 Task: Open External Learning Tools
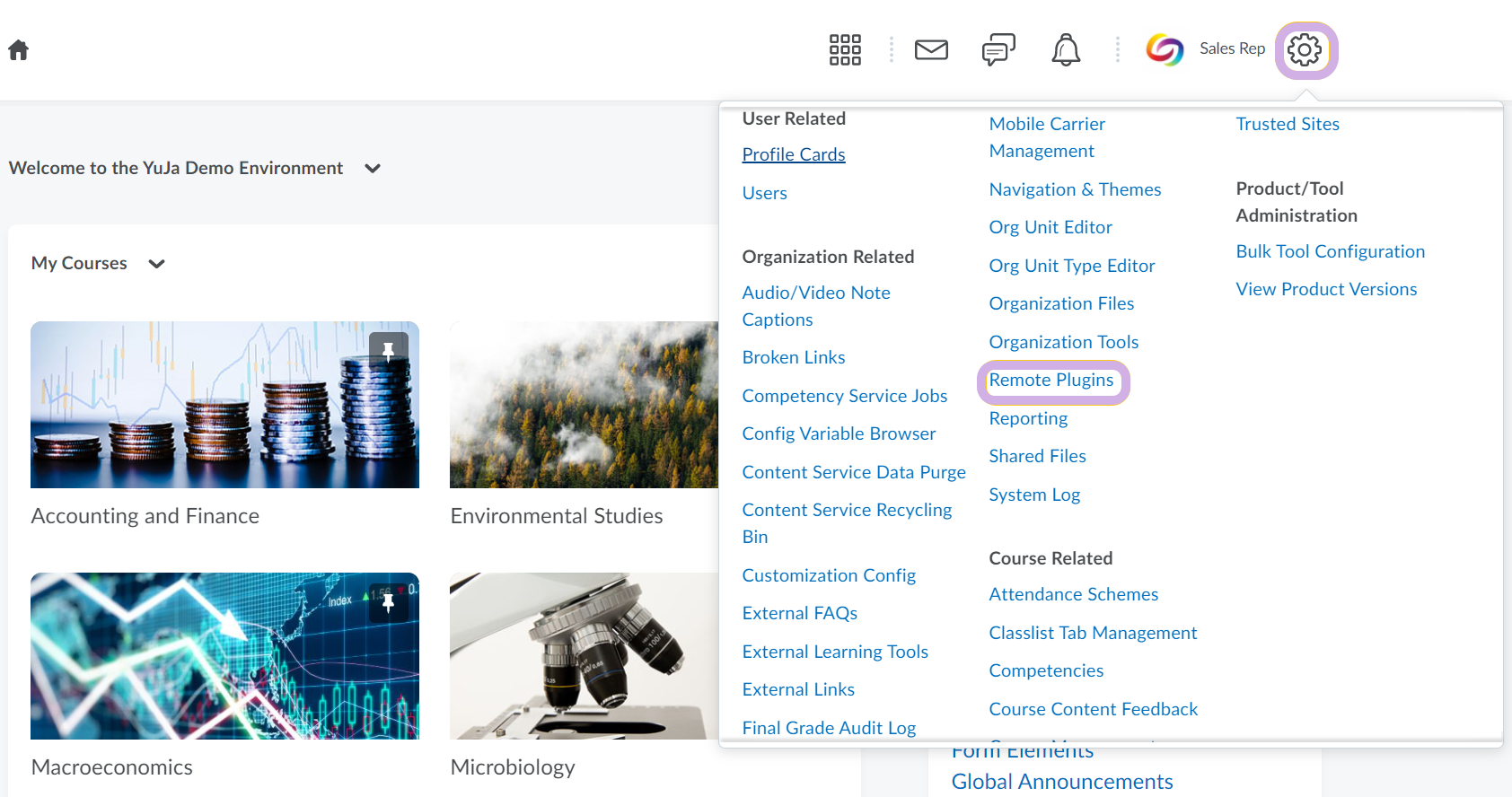point(835,652)
